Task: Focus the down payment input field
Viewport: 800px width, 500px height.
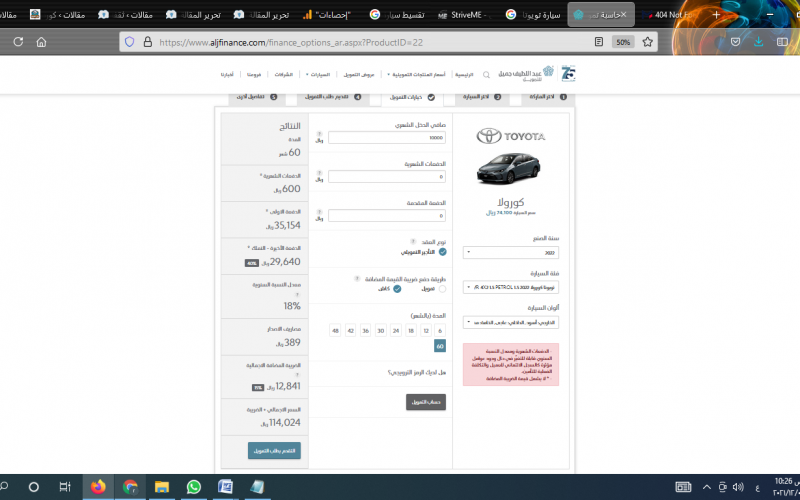Action: coord(387,216)
